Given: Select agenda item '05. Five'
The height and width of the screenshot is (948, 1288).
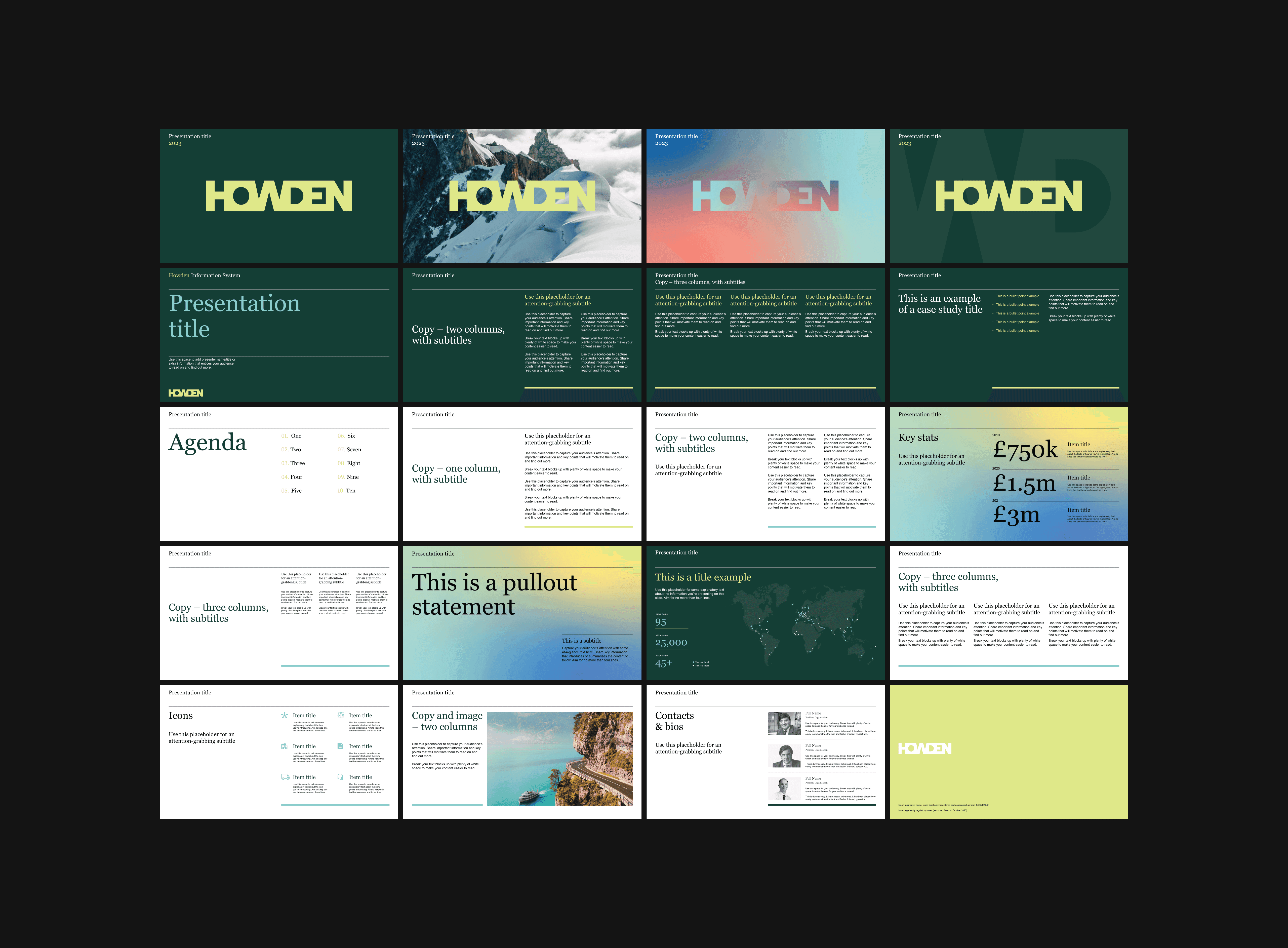Looking at the screenshot, I should coord(292,491).
